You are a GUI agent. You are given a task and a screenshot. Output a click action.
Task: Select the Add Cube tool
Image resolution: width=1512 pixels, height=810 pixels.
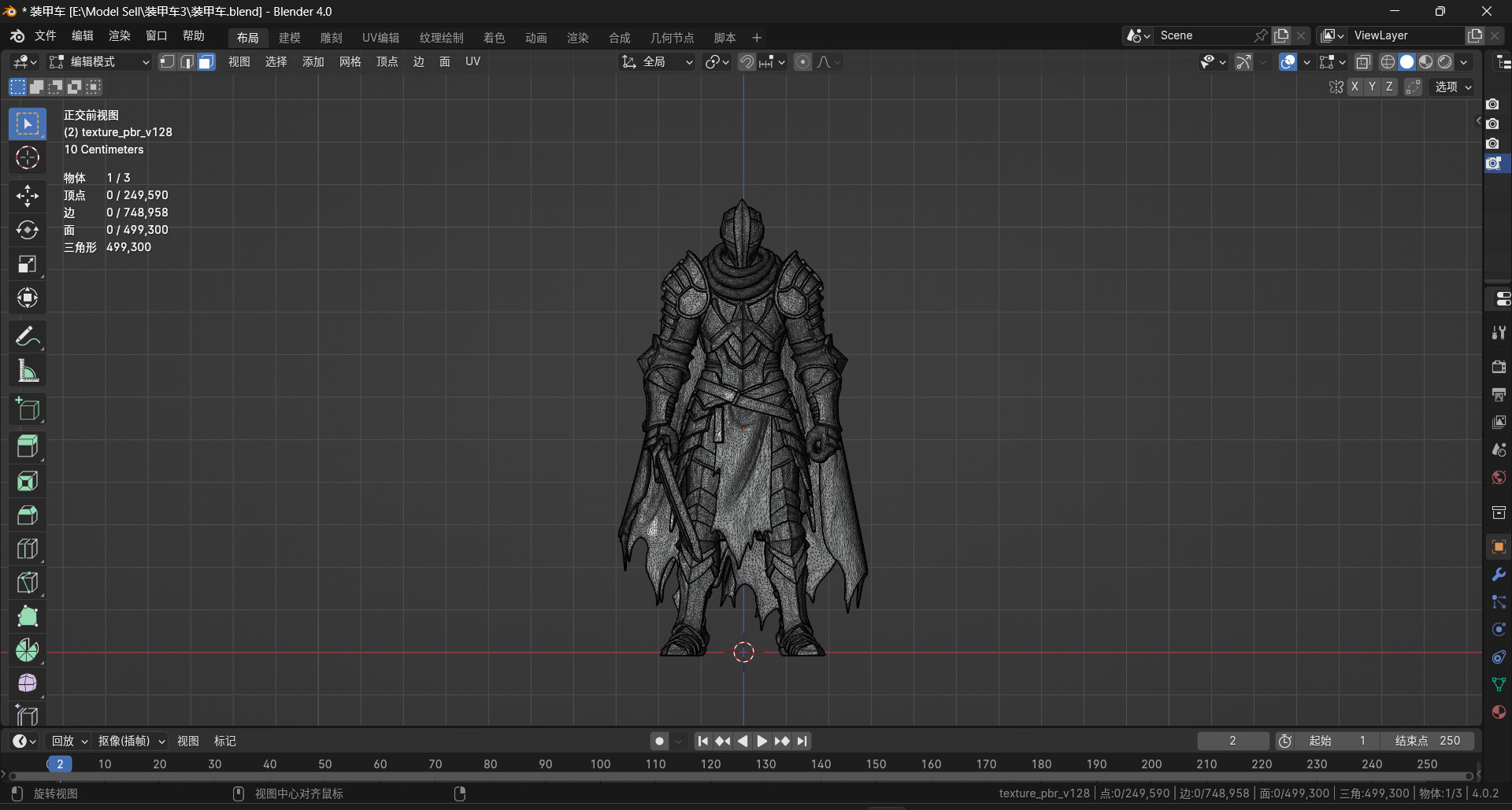(28, 409)
